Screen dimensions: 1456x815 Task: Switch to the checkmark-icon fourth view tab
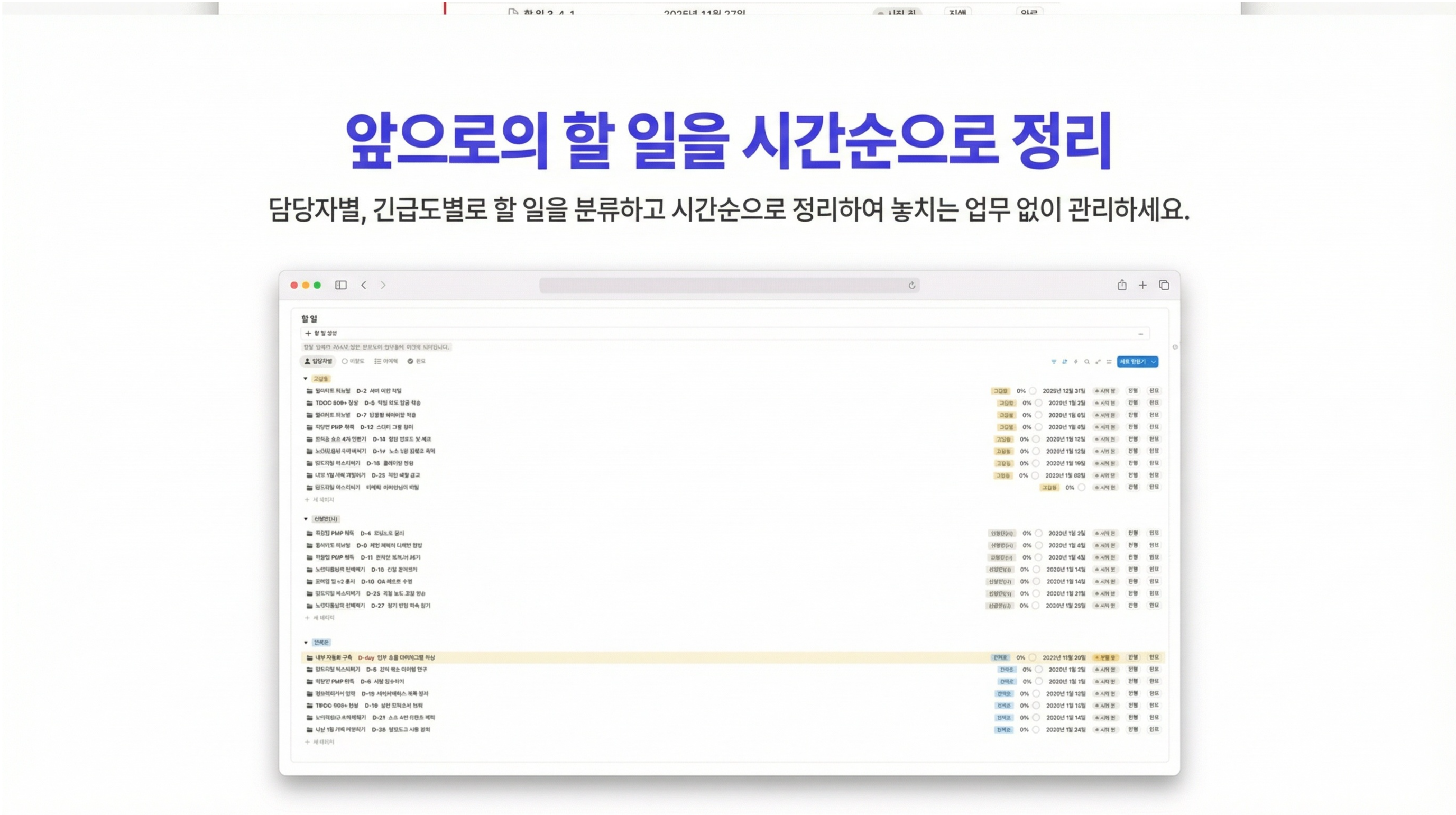click(417, 361)
